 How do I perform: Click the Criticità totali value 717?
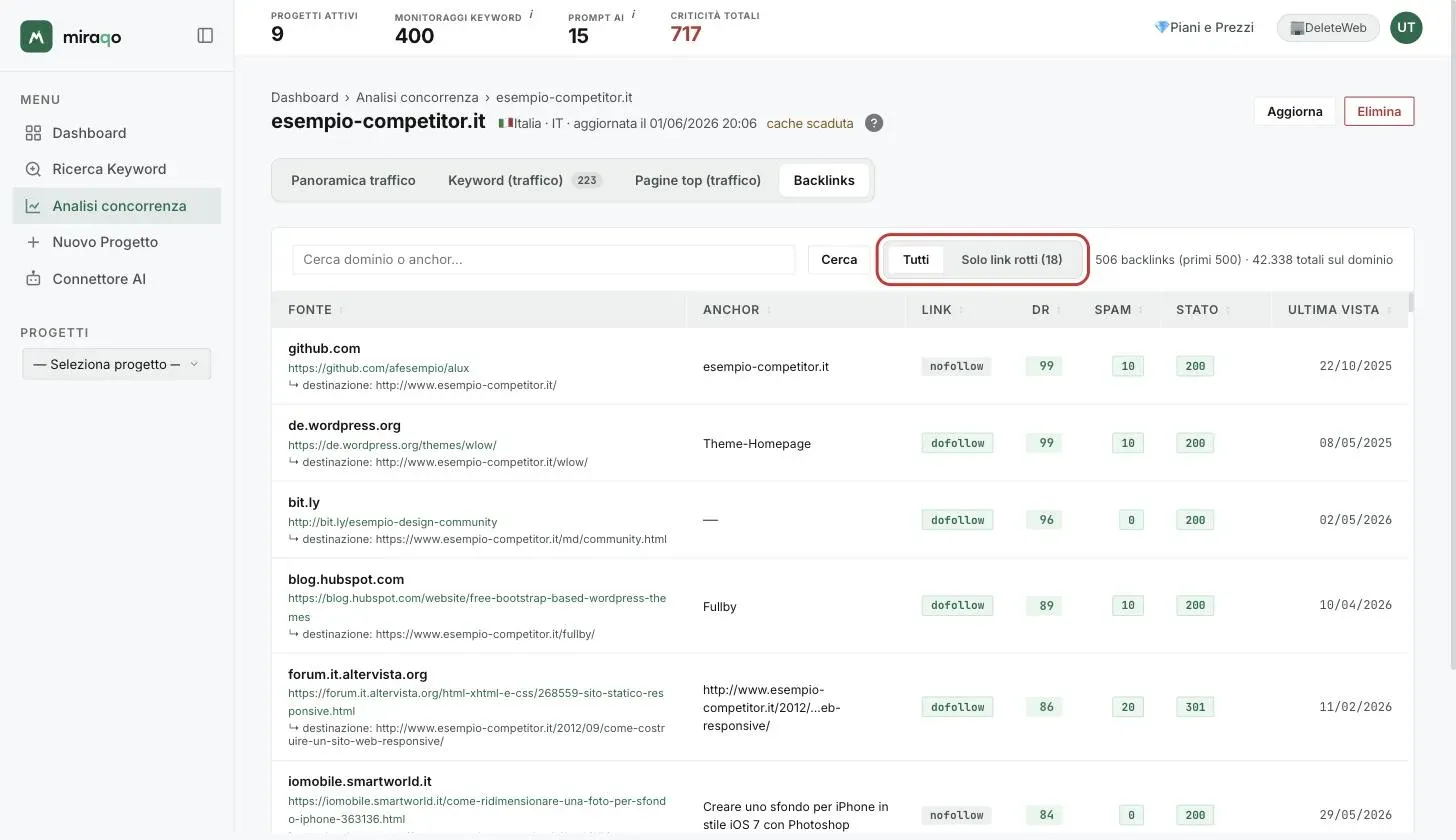pos(686,34)
